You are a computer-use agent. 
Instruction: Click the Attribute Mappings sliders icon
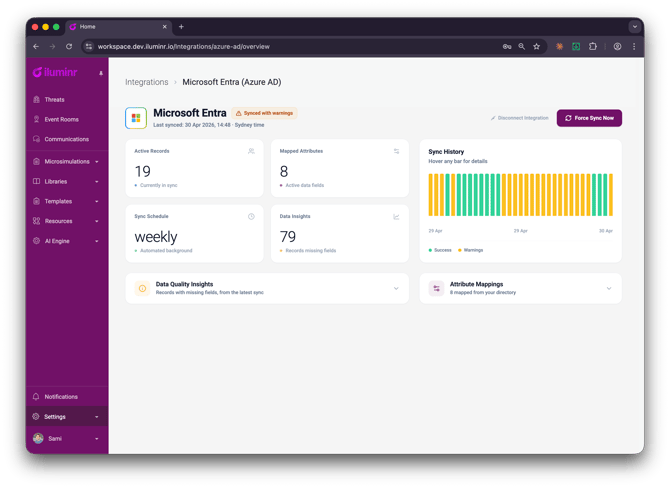[x=436, y=289]
